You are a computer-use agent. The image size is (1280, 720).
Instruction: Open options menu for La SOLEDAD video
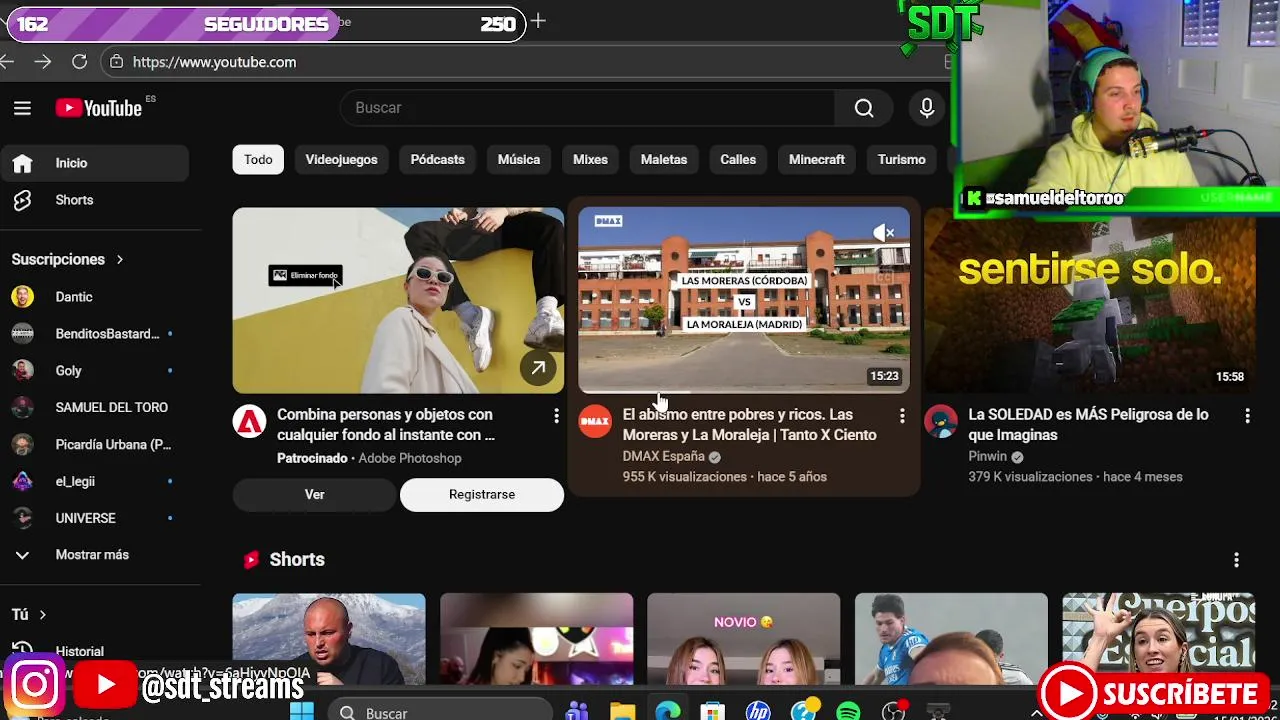click(1247, 416)
